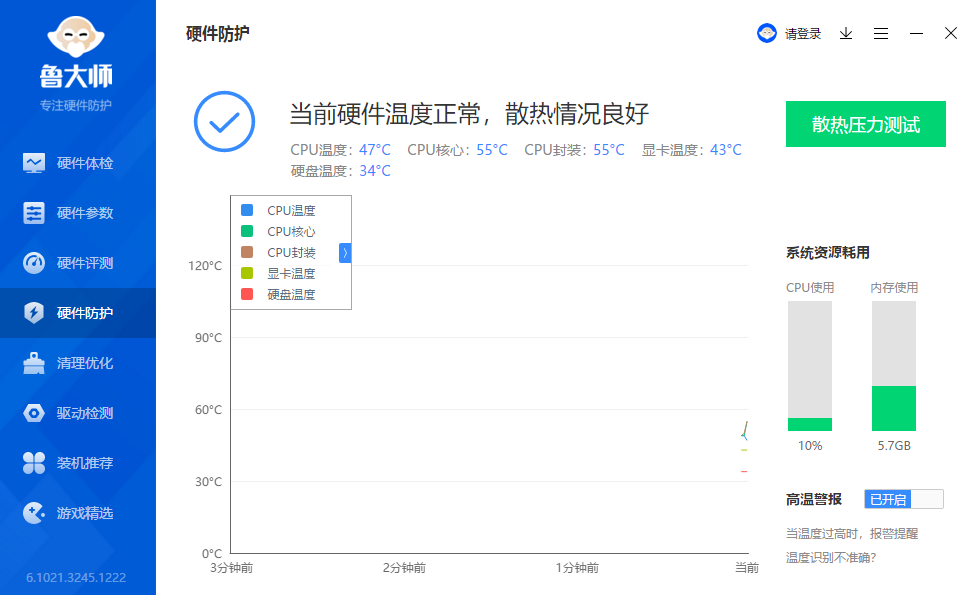
Task: Open the hamburger menu
Action: click(881, 33)
